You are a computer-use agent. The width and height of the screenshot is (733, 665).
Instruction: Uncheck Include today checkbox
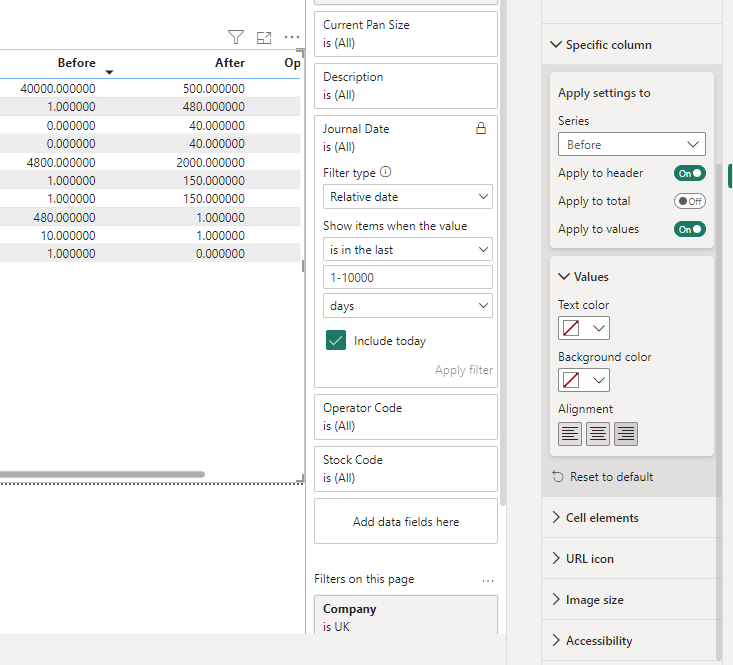[336, 340]
